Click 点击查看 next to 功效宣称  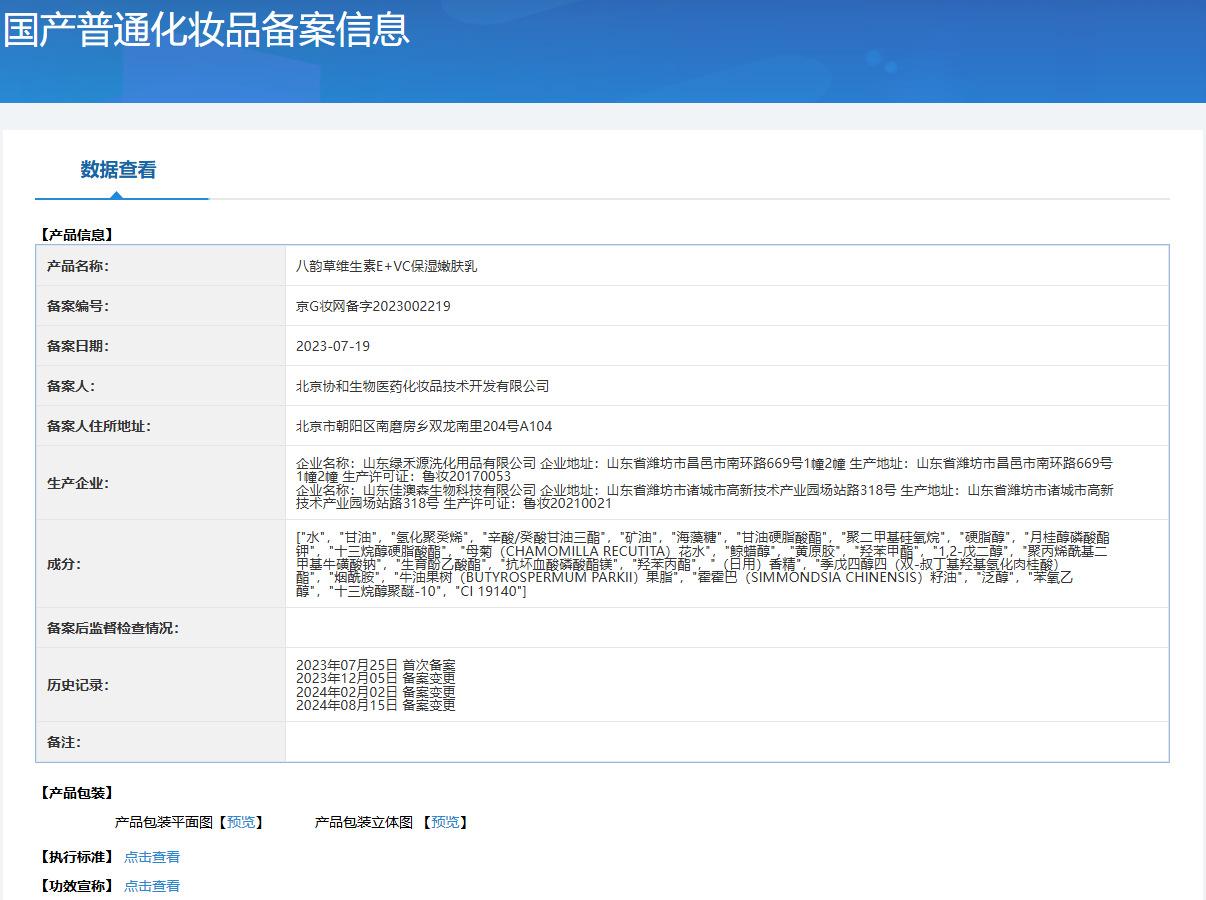click(152, 886)
